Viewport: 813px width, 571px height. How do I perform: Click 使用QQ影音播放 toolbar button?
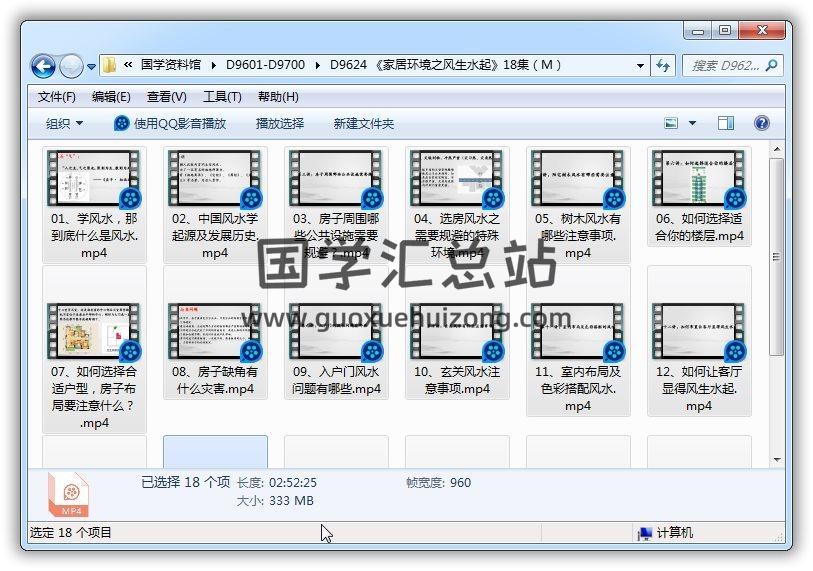[x=170, y=123]
